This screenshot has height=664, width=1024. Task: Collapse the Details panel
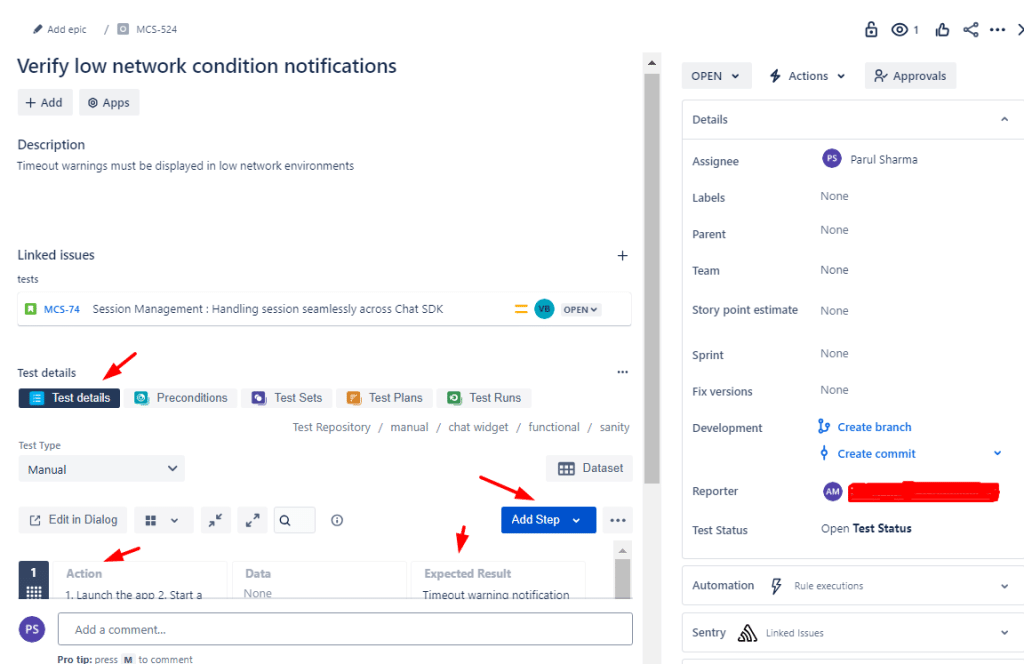pyautogui.click(x=1004, y=119)
